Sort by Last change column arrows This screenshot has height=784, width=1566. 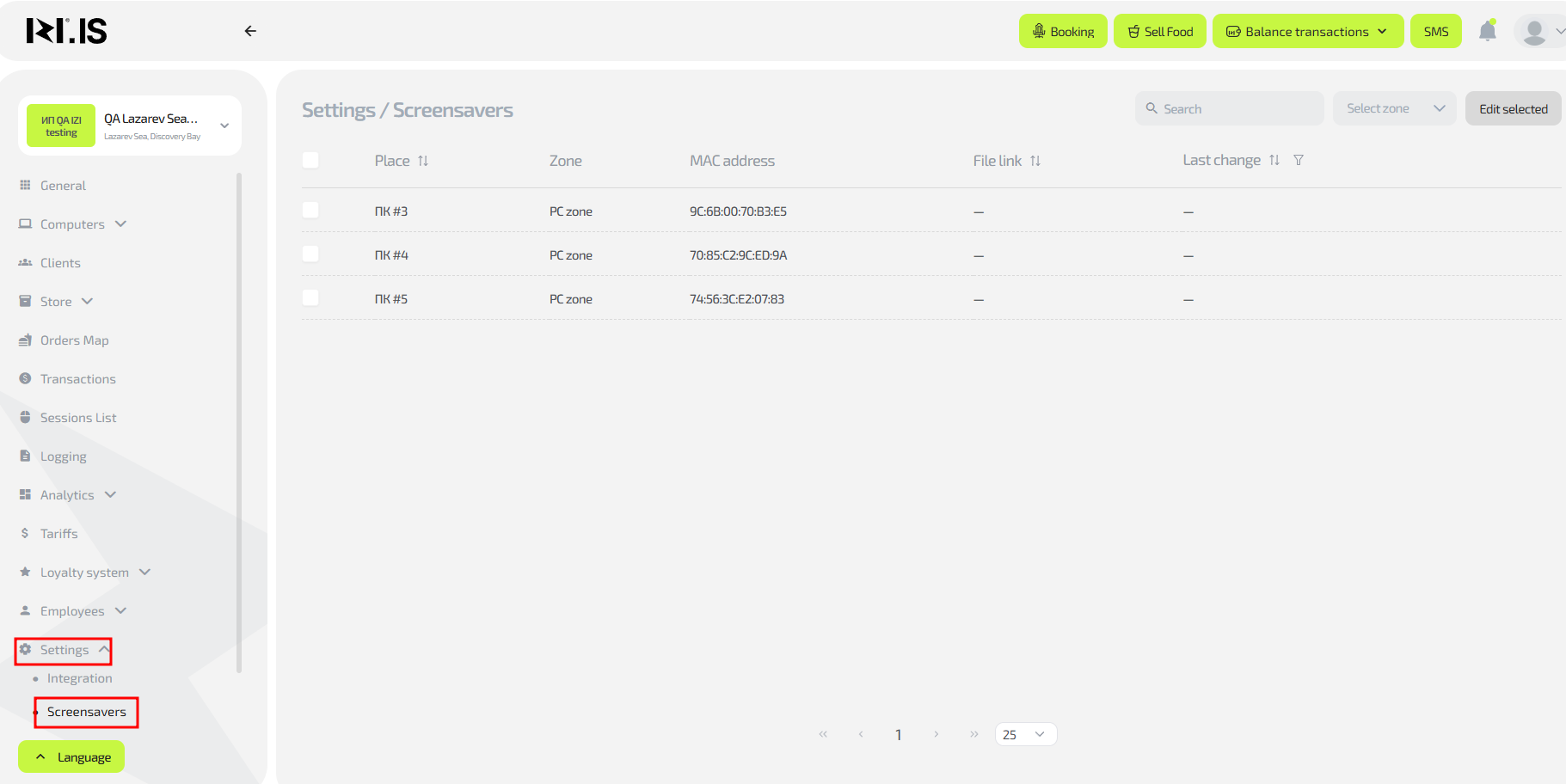pyautogui.click(x=1274, y=161)
